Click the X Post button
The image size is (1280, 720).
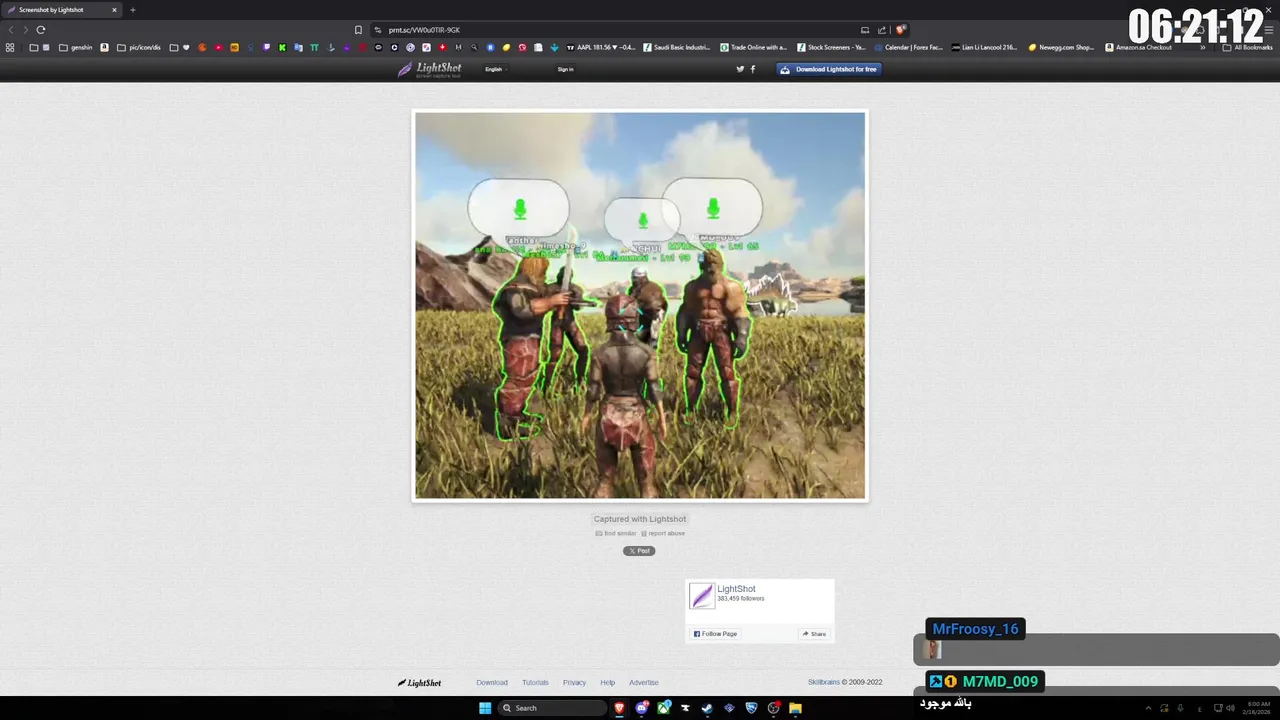(639, 551)
